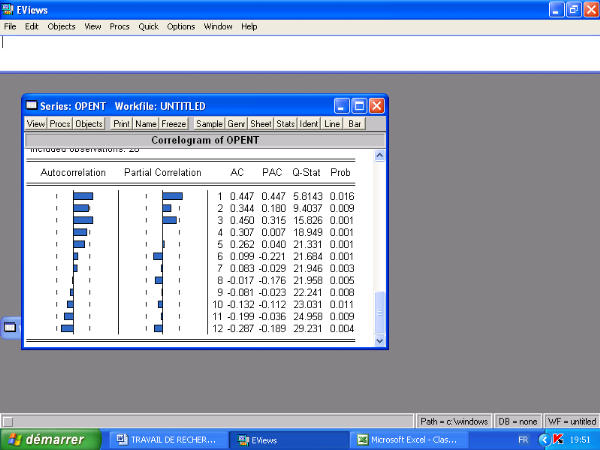Open the Quick menu
This screenshot has width=600, height=450.
pyautogui.click(x=148, y=26)
